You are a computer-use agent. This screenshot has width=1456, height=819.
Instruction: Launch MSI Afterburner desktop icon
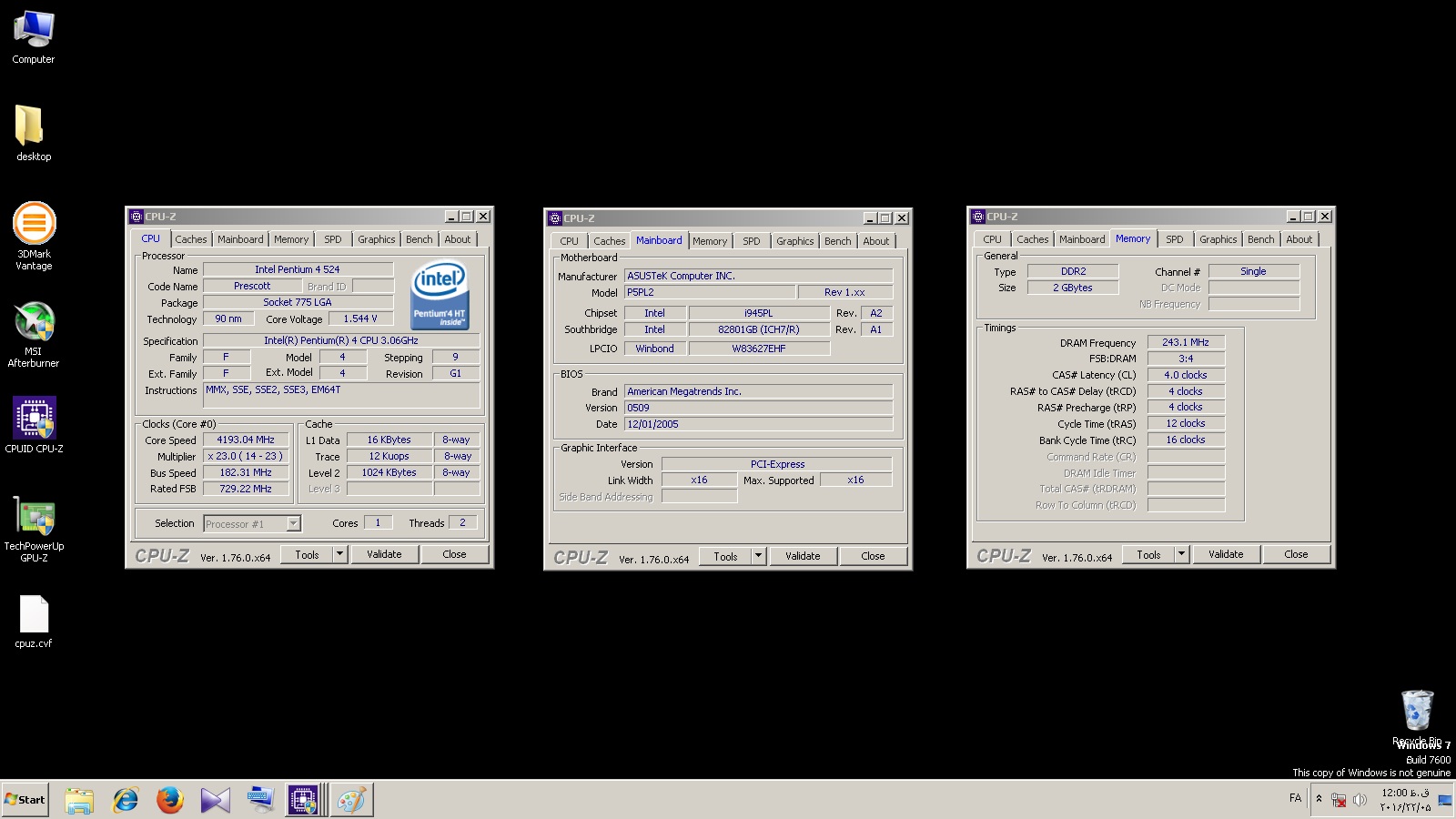(x=34, y=334)
